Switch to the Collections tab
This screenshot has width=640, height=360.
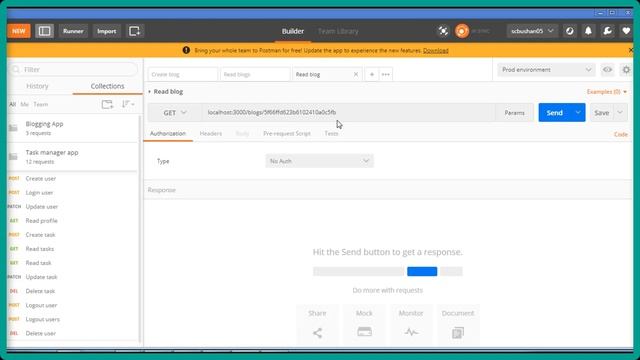107,86
